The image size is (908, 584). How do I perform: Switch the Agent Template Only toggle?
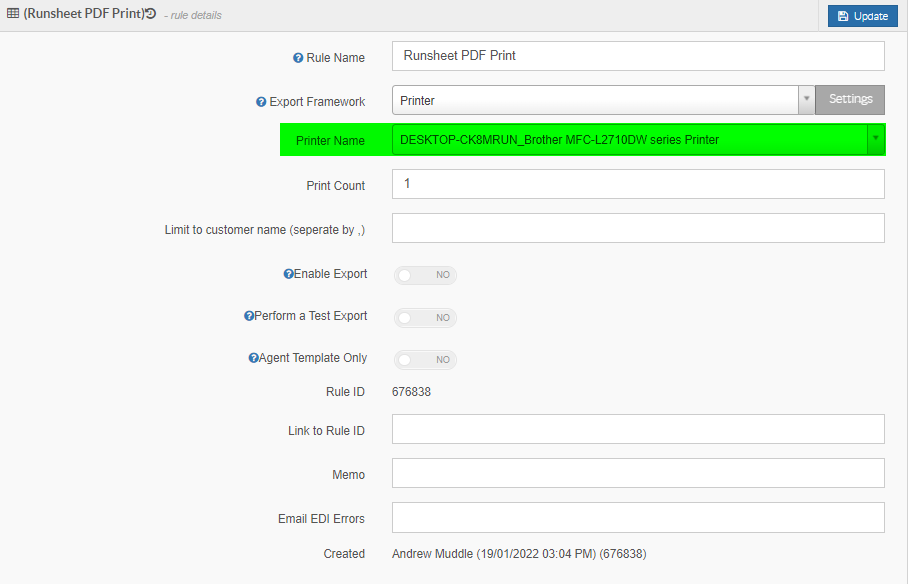pos(425,360)
